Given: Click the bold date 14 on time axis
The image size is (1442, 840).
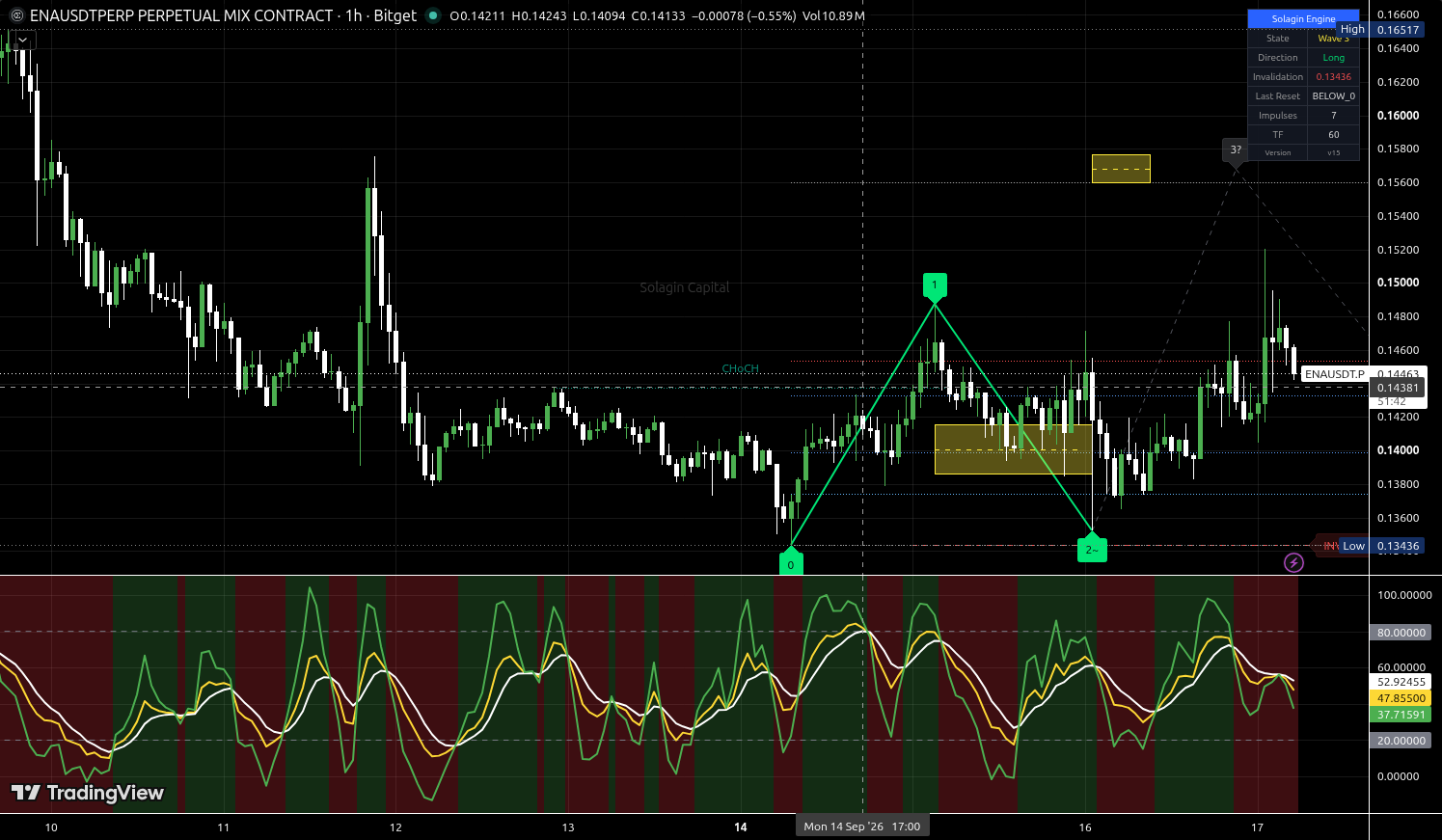Looking at the screenshot, I should pyautogui.click(x=741, y=827).
